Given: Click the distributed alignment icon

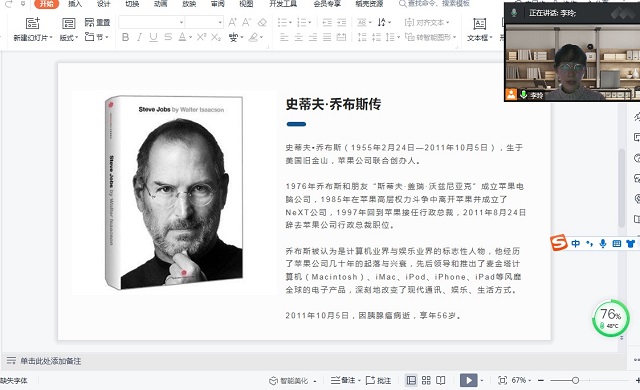Looking at the screenshot, I should (x=341, y=38).
